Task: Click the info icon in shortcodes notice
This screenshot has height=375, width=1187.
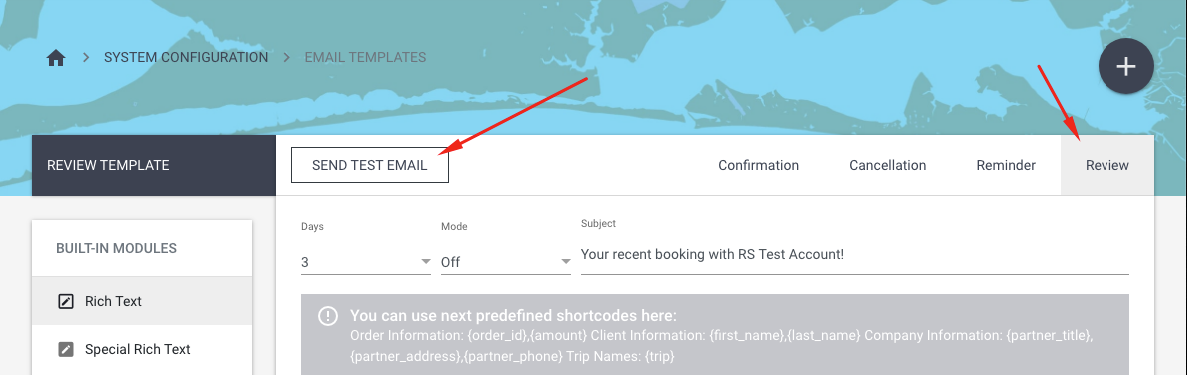Action: (328, 316)
